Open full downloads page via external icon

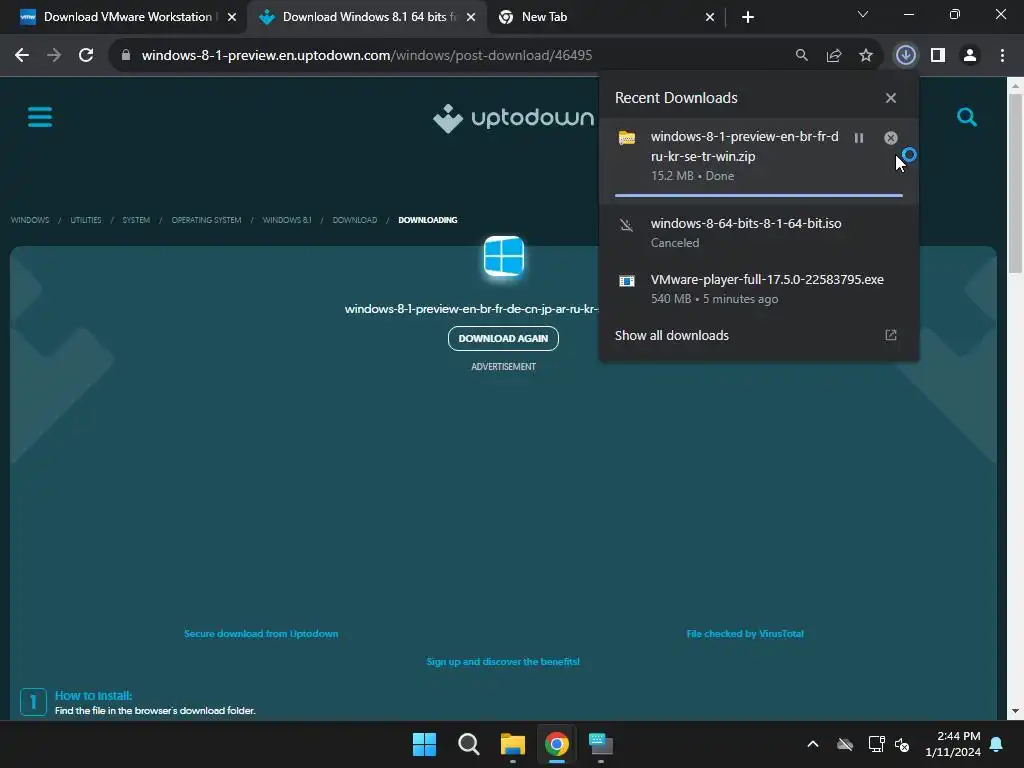point(890,335)
